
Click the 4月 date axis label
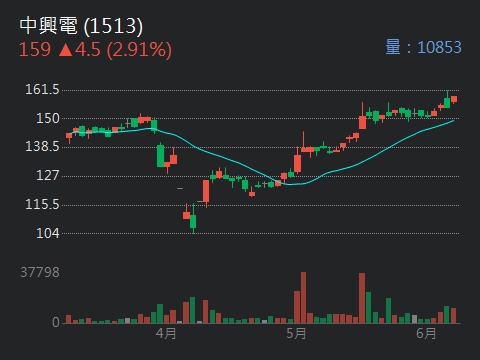click(x=166, y=333)
